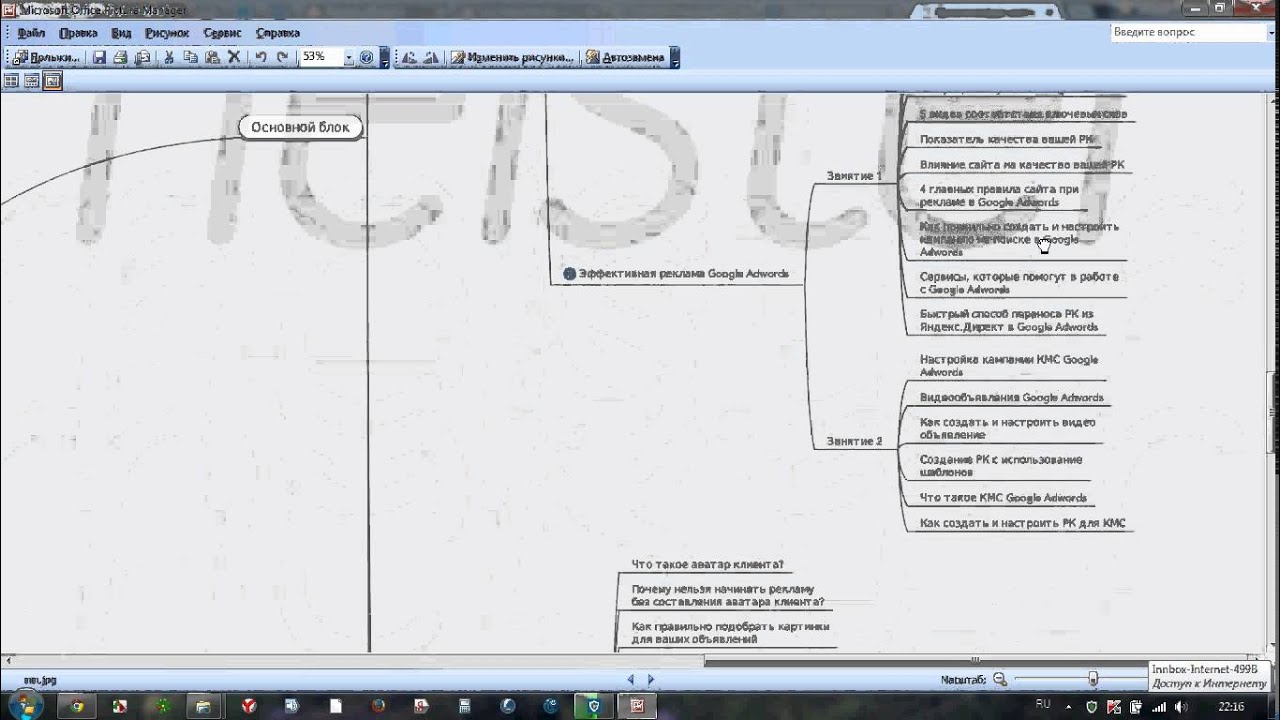This screenshot has width=1280, height=720.
Task: Open the zoom percentage dropdown arrow
Action: pos(349,58)
